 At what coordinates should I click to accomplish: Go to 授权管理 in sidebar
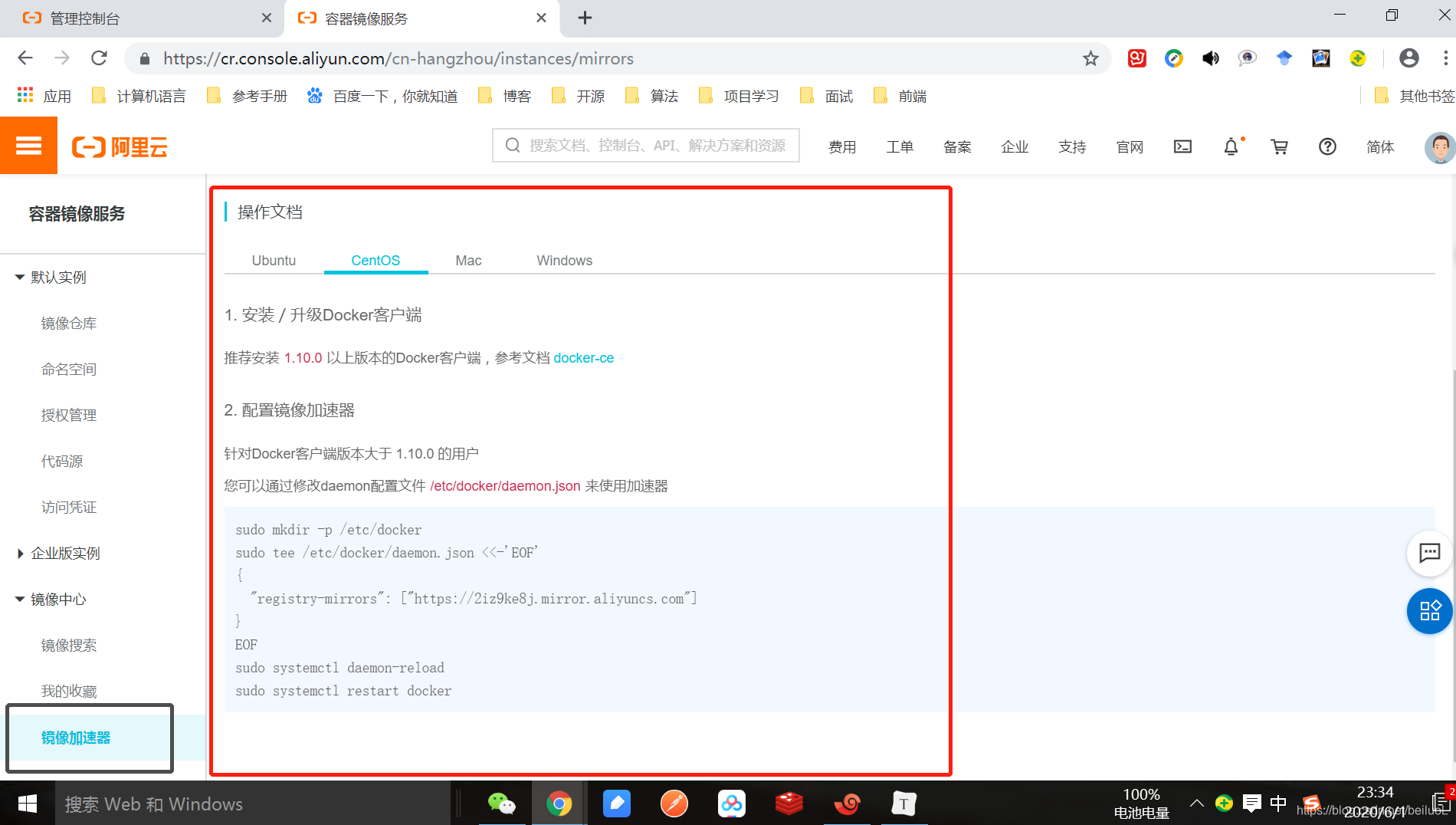click(x=69, y=415)
